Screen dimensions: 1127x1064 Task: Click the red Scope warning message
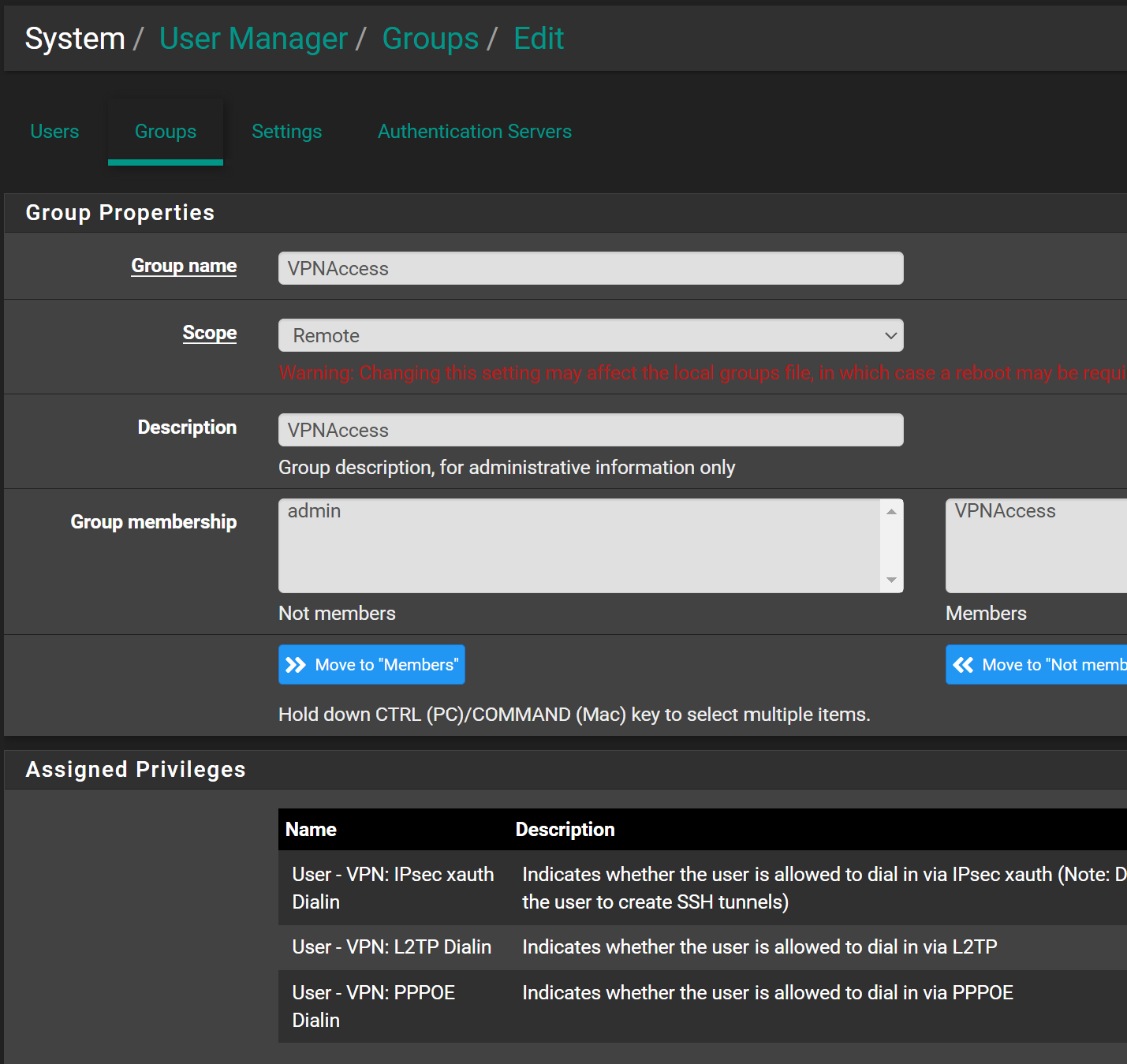click(702, 373)
